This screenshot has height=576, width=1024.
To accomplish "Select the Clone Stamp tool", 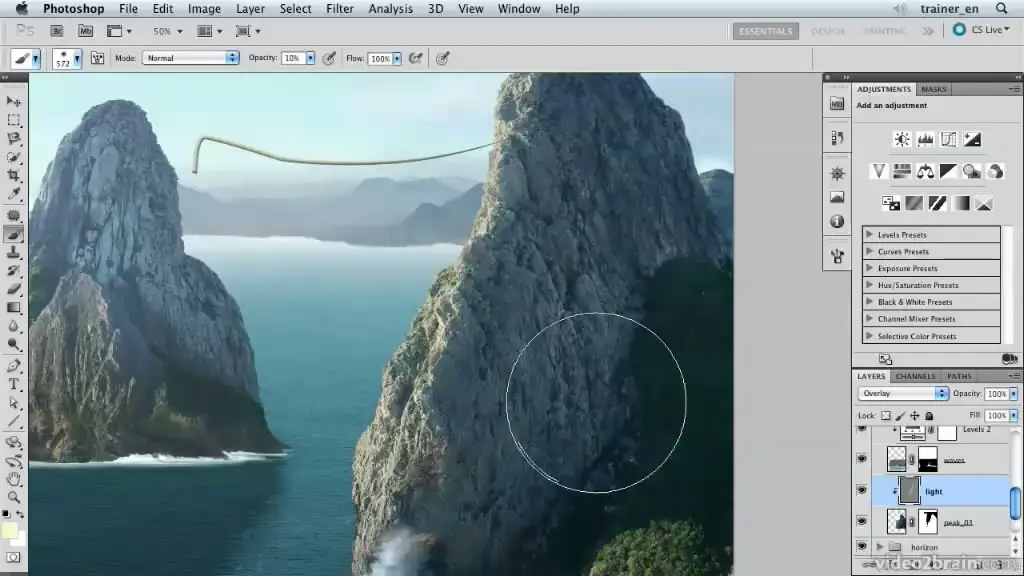I will coord(14,253).
